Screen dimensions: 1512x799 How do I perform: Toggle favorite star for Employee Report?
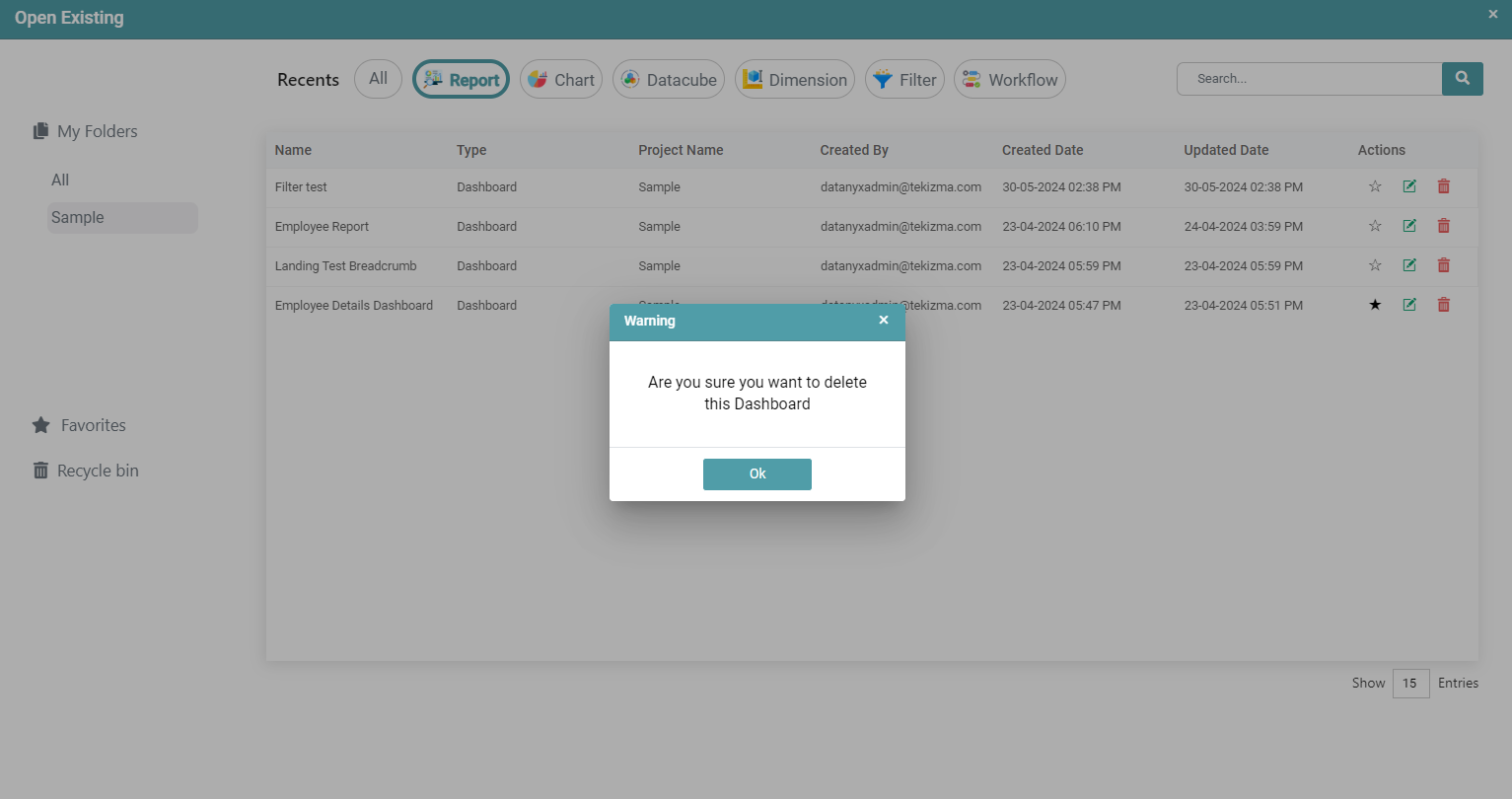point(1375,226)
